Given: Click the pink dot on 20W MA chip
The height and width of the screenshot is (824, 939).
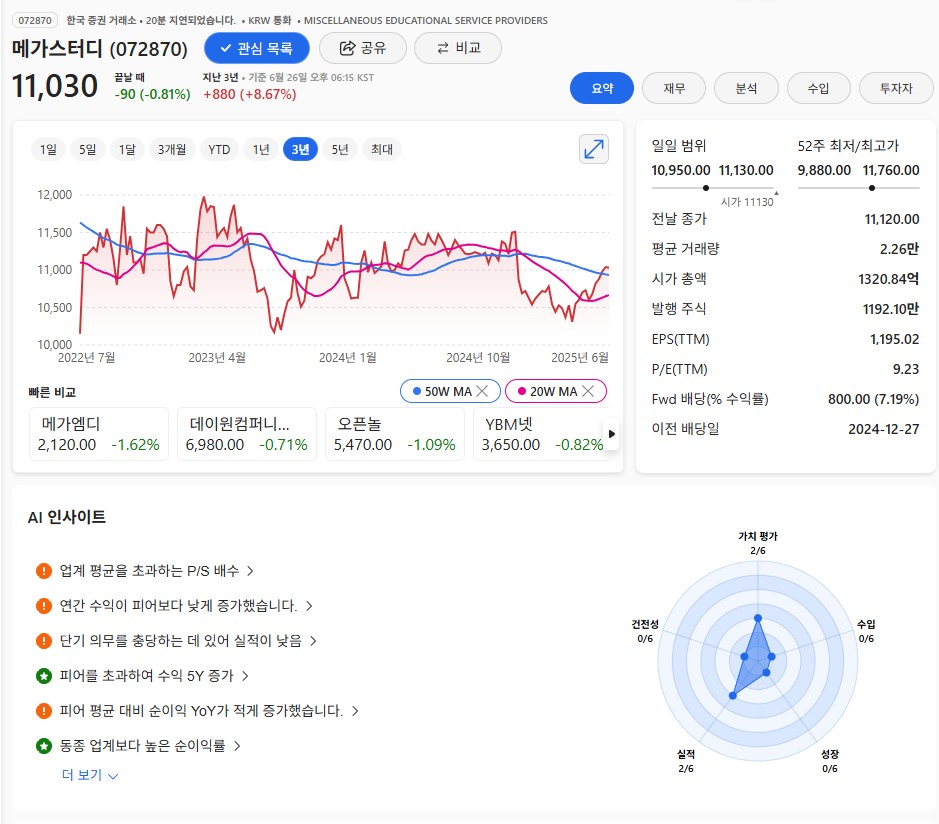Looking at the screenshot, I should pos(522,391).
